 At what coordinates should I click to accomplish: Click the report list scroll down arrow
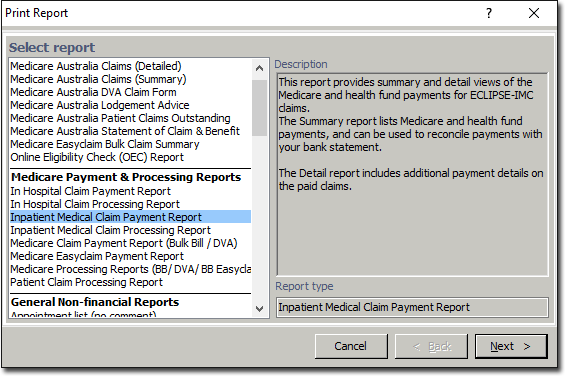tap(259, 309)
